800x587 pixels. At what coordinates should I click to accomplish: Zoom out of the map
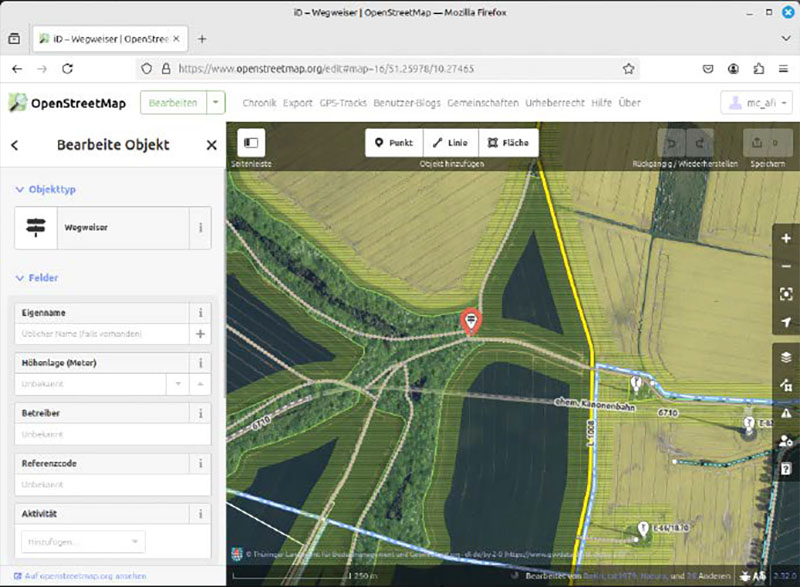pyautogui.click(x=786, y=266)
